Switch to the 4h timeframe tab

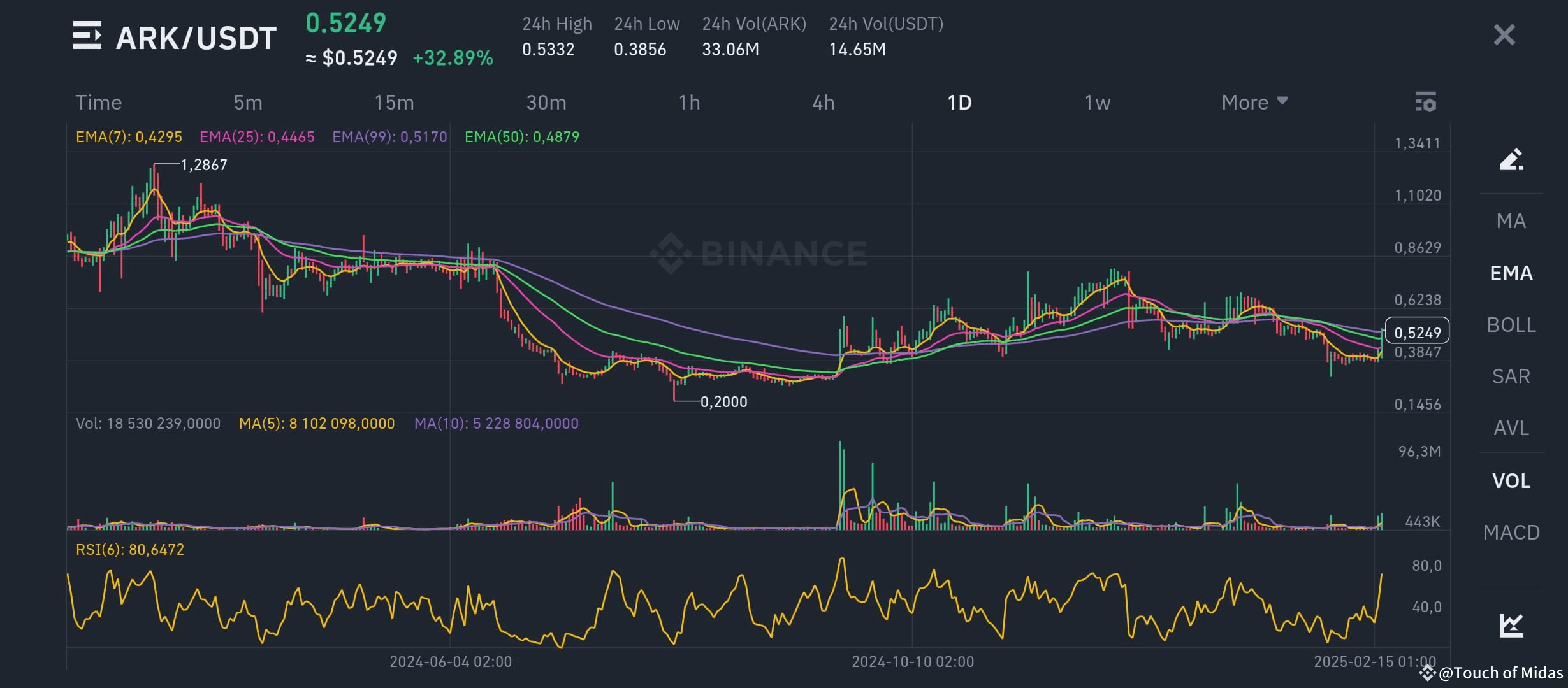[x=822, y=102]
